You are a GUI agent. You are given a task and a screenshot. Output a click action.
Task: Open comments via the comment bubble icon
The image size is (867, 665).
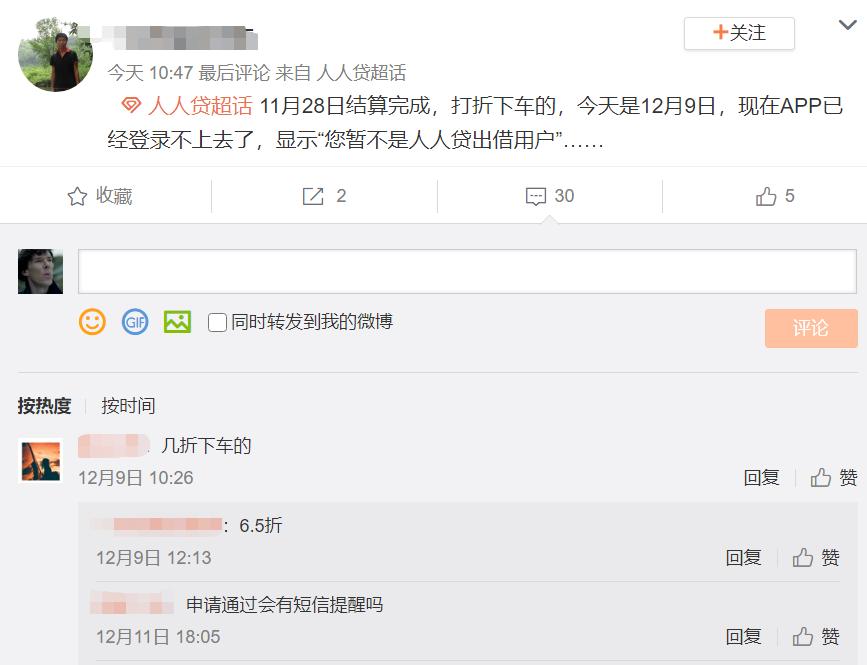tap(536, 196)
